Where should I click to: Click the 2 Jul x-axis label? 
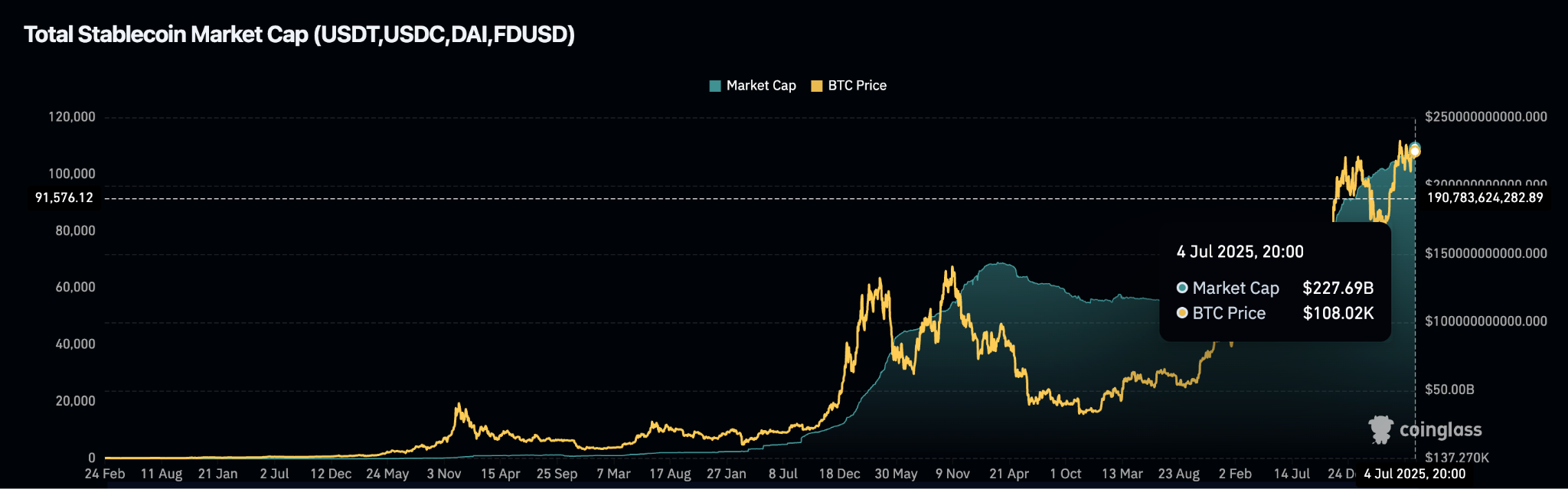click(x=274, y=474)
